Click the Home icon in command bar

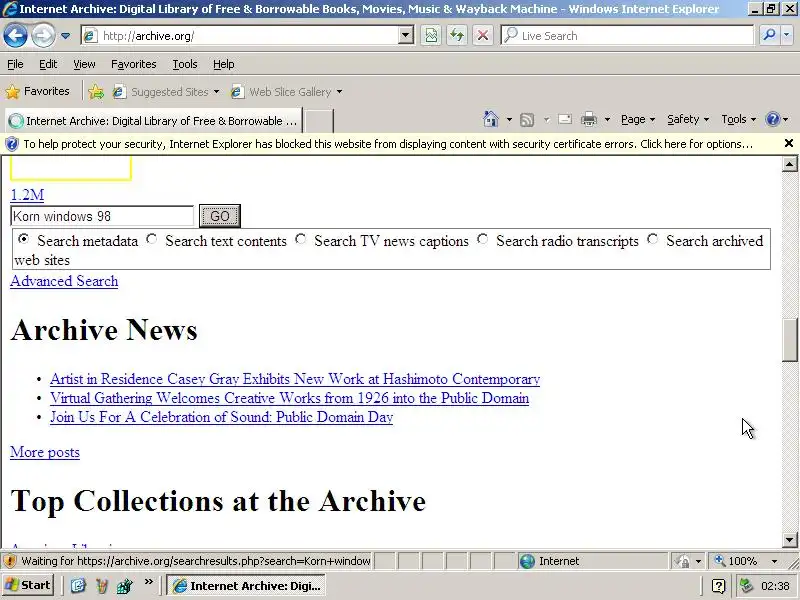click(491, 119)
